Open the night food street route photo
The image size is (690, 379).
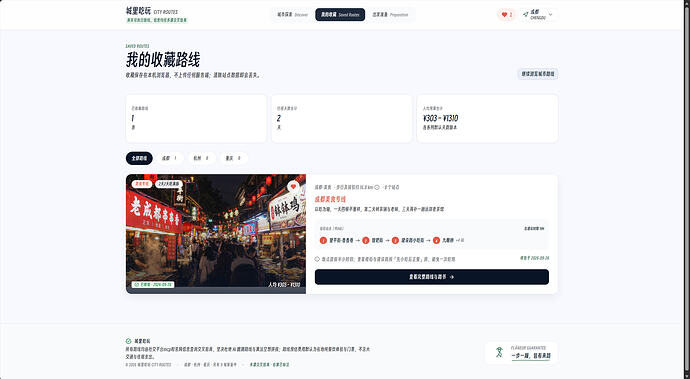click(216, 234)
